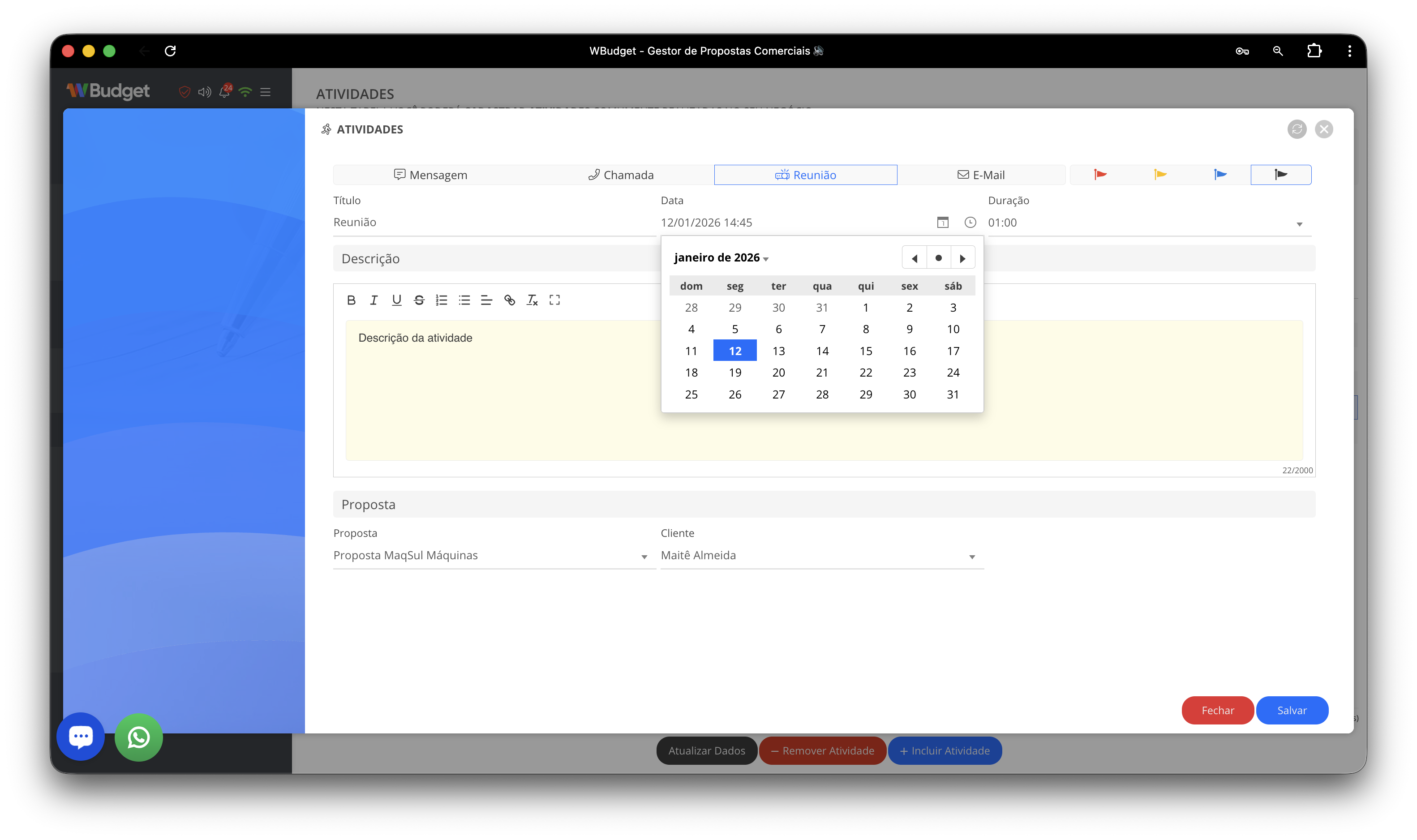Set the blue priority flag
1417x840 pixels.
pos(1220,174)
